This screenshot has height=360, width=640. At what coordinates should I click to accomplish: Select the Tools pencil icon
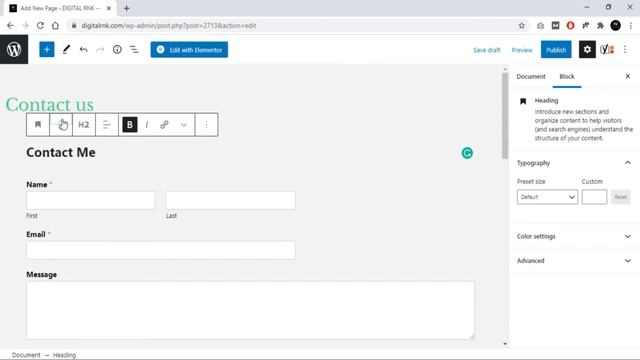point(66,49)
